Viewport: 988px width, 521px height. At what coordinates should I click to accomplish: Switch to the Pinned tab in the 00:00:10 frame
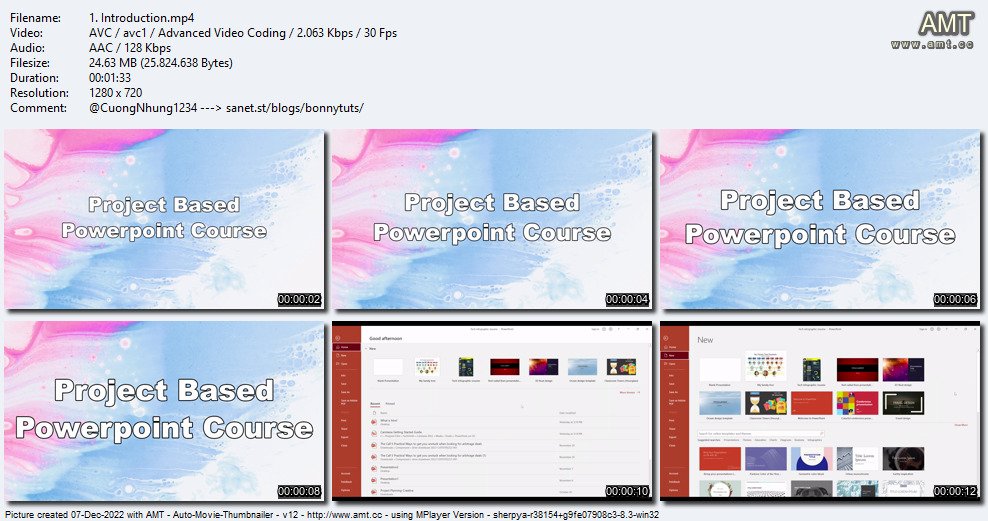coord(390,403)
